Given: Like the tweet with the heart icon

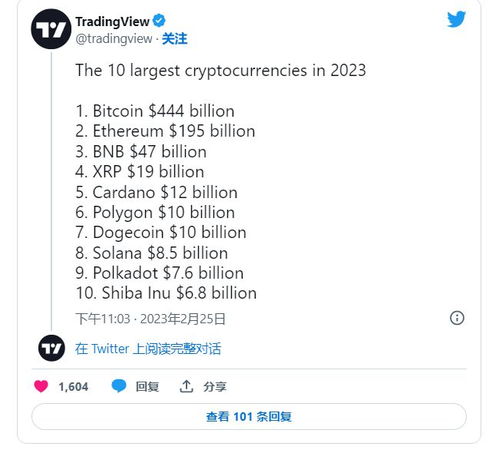Looking at the screenshot, I should [41, 386].
